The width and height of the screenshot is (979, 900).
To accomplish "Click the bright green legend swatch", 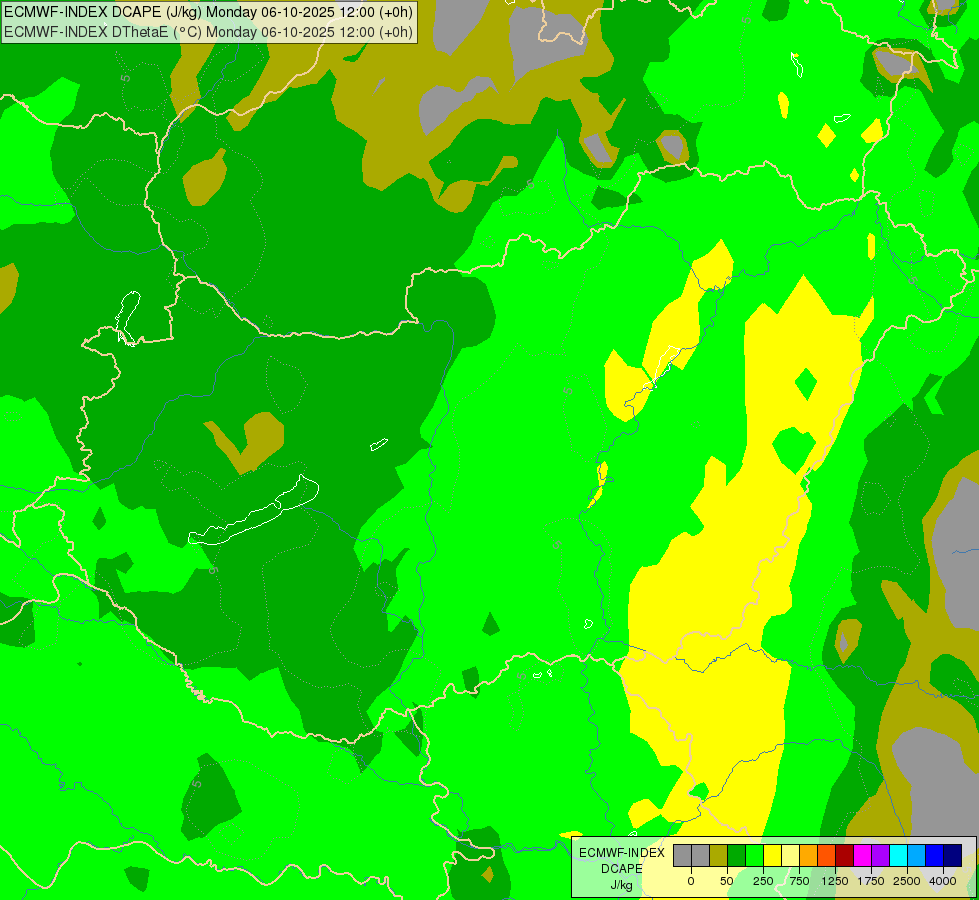I will (x=754, y=855).
